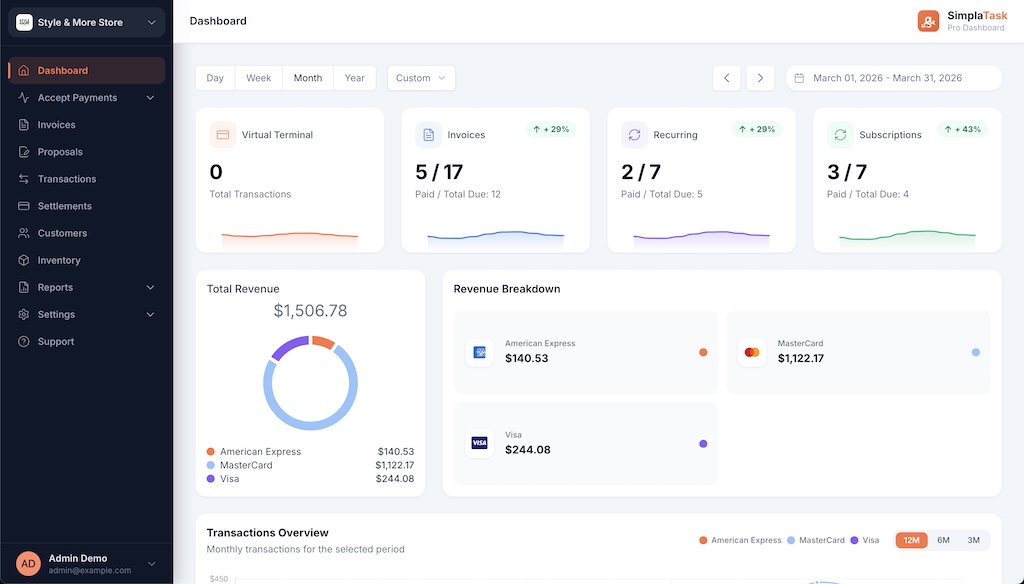
Task: Open the Settlements sidebar link
Action: click(86, 206)
